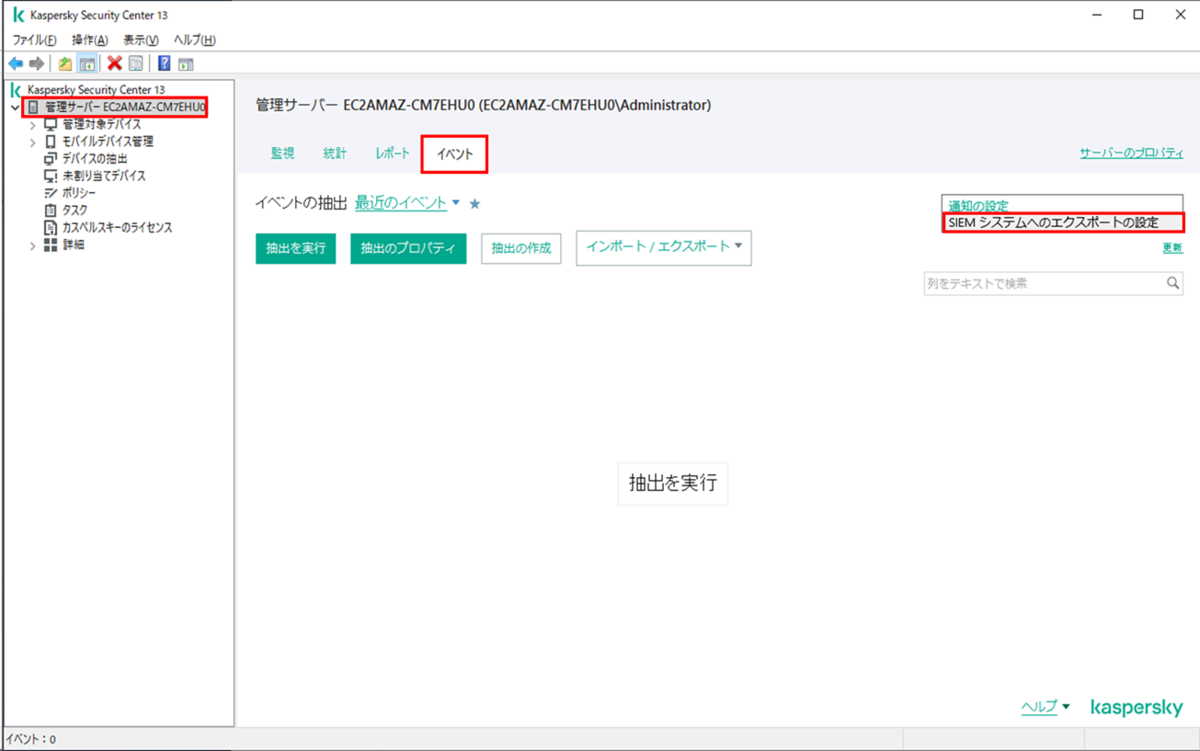Click the policy icon beside ポリシー
This screenshot has height=751, width=1200.
(x=51, y=192)
